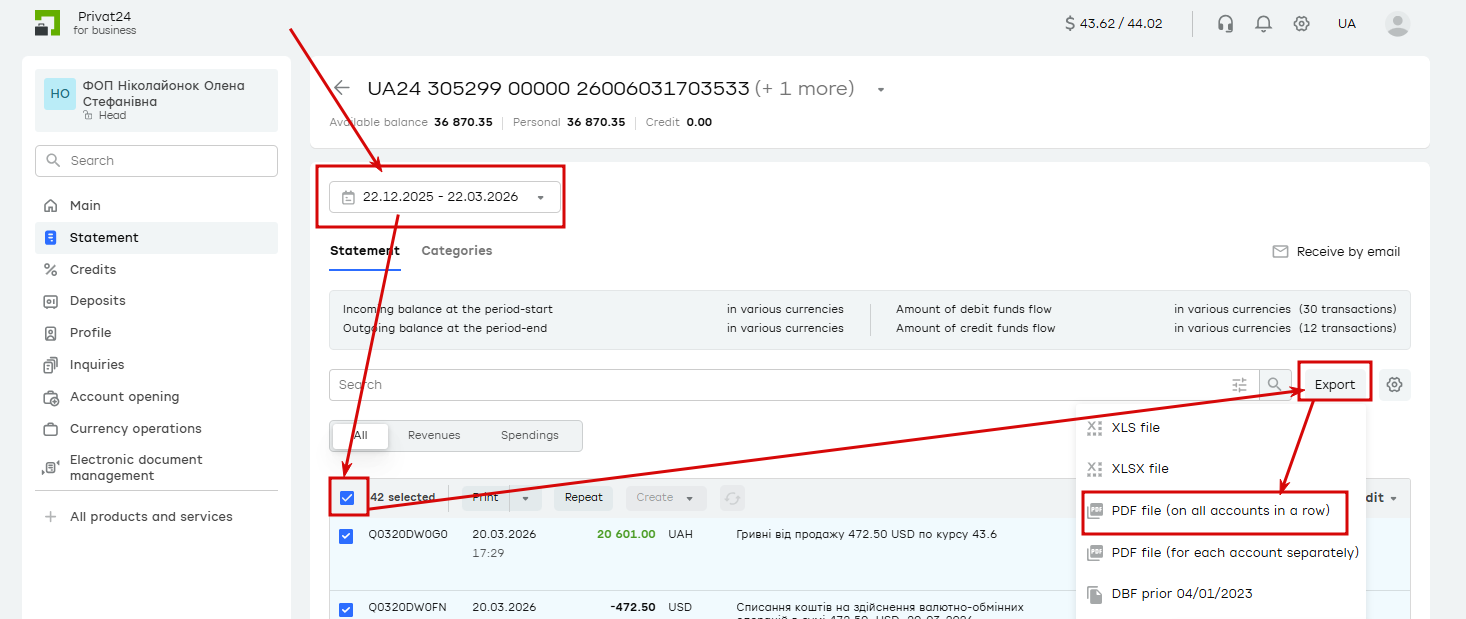Click the Export button

pyautogui.click(x=1335, y=385)
